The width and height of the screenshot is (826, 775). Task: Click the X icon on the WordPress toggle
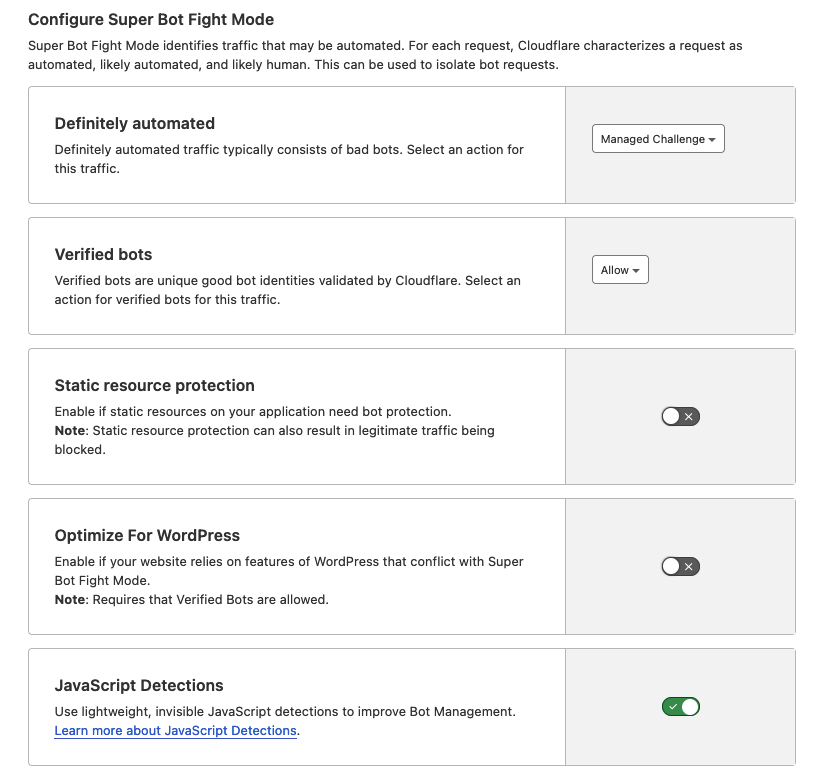click(x=689, y=567)
